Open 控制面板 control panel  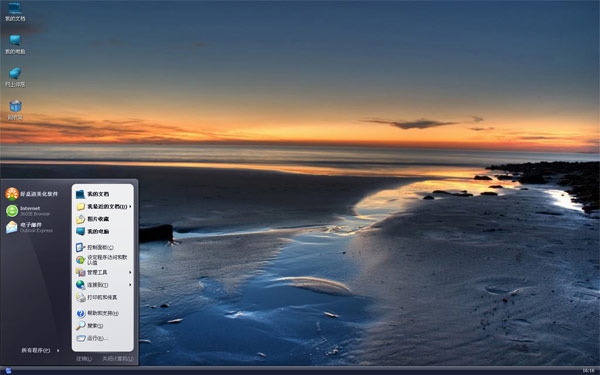click(103, 248)
